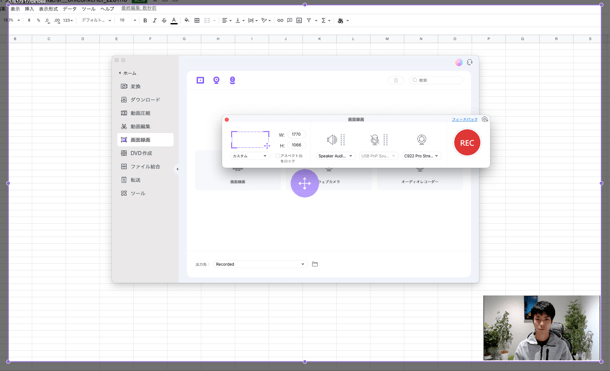Start recording with the red REC button
This screenshot has width=610, height=371.
pyautogui.click(x=467, y=143)
